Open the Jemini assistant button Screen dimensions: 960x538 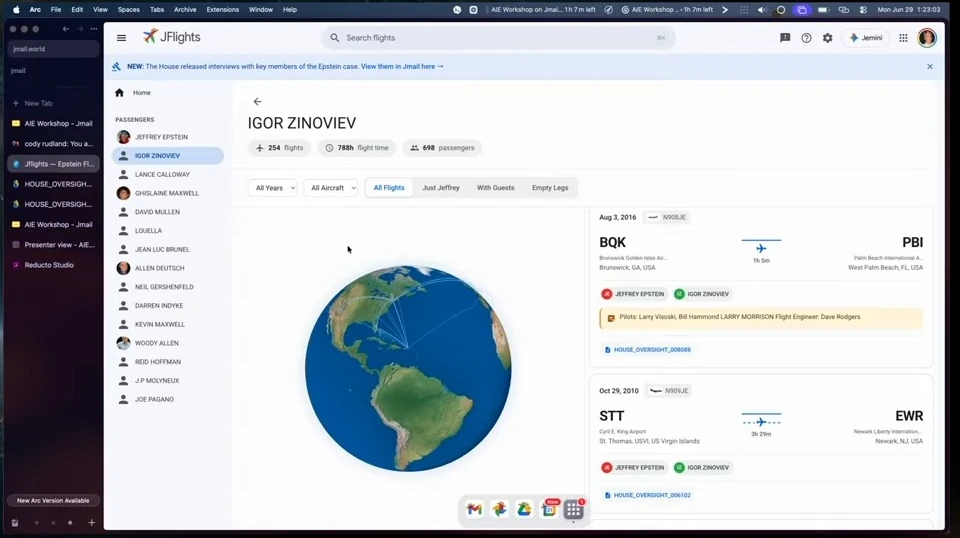pos(866,37)
